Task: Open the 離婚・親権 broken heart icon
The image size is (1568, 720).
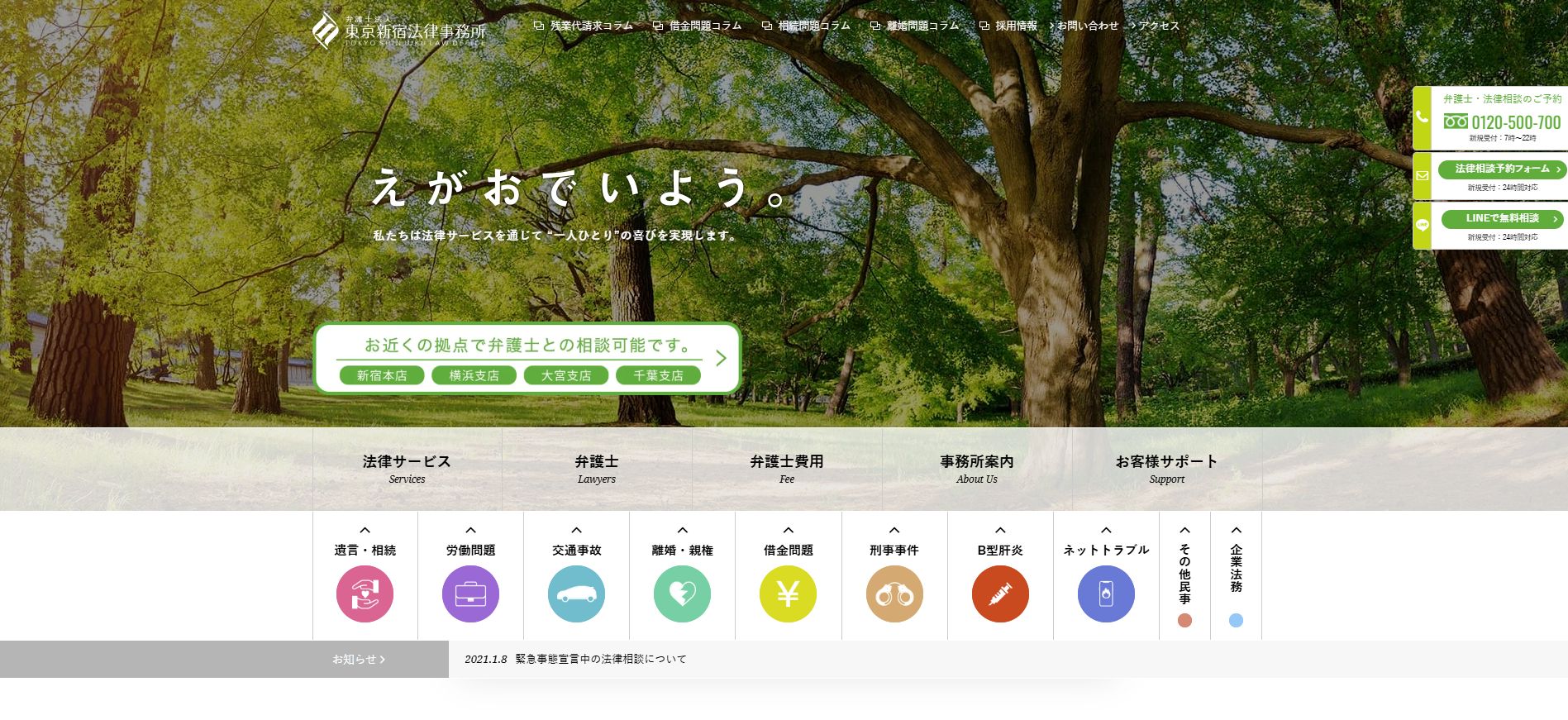Action: 682,594
